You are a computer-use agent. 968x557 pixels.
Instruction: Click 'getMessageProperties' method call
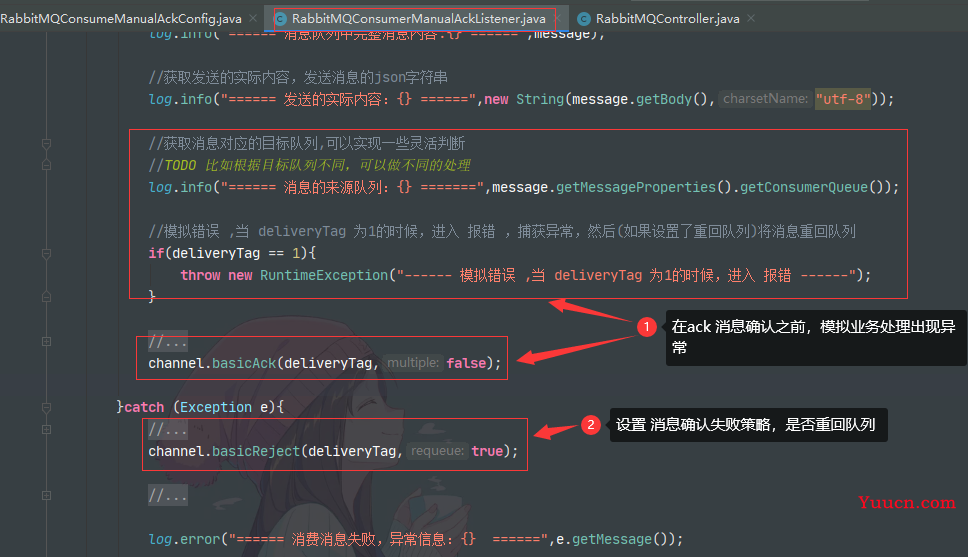pyautogui.click(x=636, y=187)
